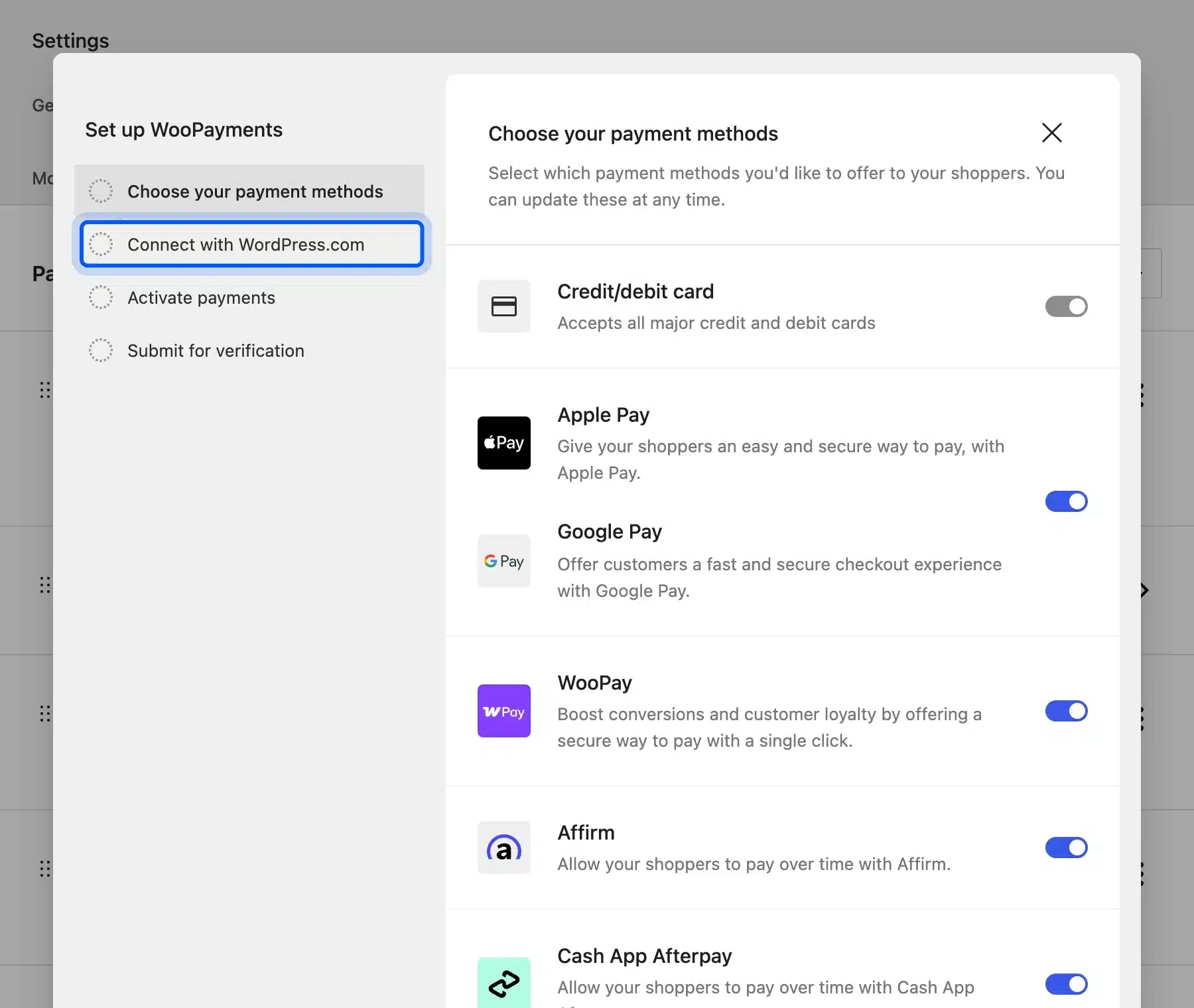Click the Cash App Afterpay title
This screenshot has width=1194, height=1008.
tap(644, 956)
